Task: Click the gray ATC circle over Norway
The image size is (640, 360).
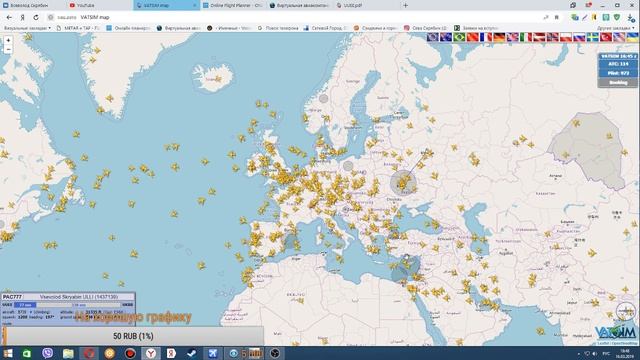Action: tap(323, 98)
